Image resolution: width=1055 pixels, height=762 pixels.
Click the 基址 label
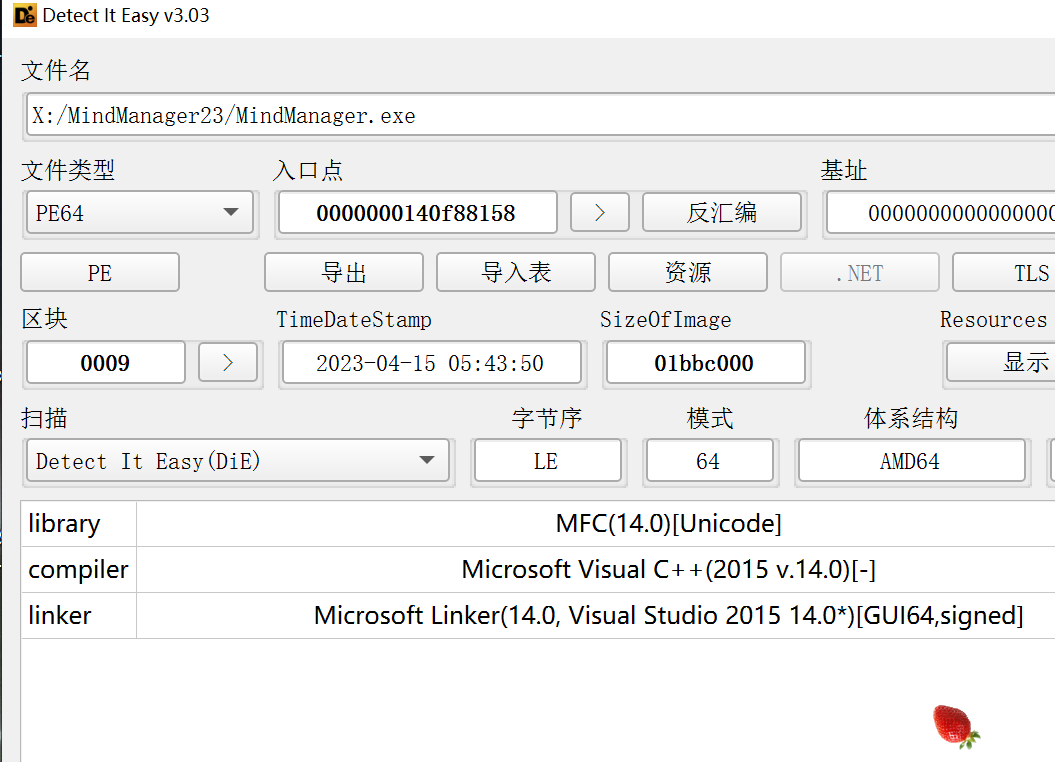tap(844, 170)
